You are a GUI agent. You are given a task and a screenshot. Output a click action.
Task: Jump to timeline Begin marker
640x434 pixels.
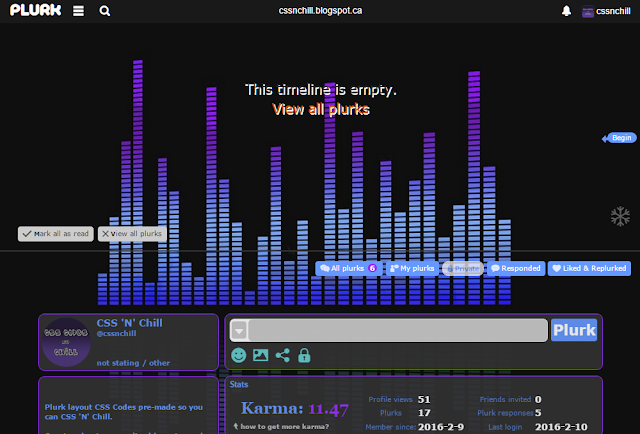[x=620, y=138]
